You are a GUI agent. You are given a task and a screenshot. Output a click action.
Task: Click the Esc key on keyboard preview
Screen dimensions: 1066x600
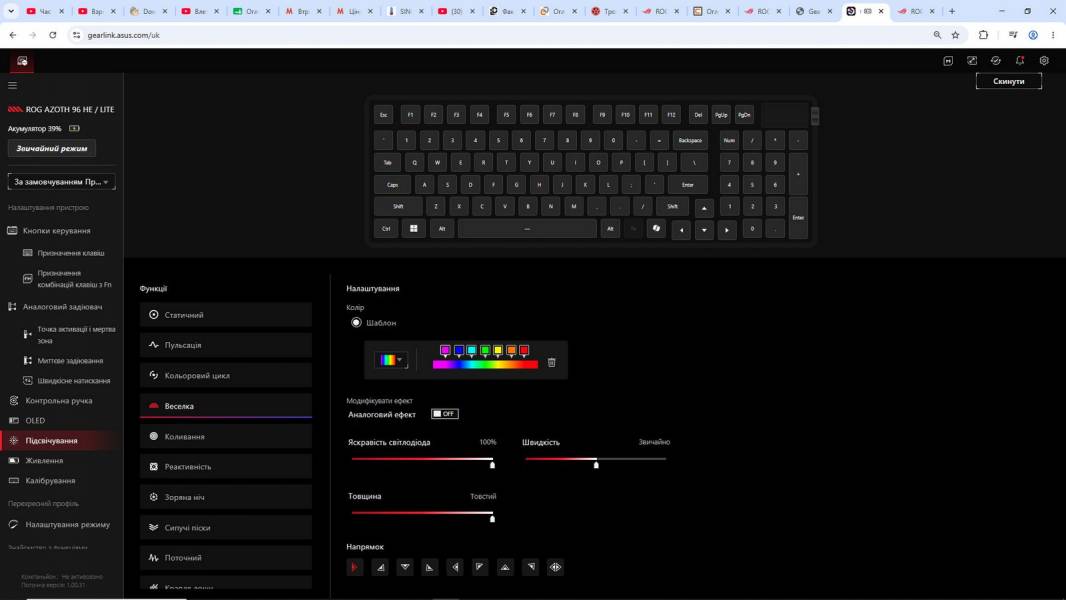click(383, 115)
